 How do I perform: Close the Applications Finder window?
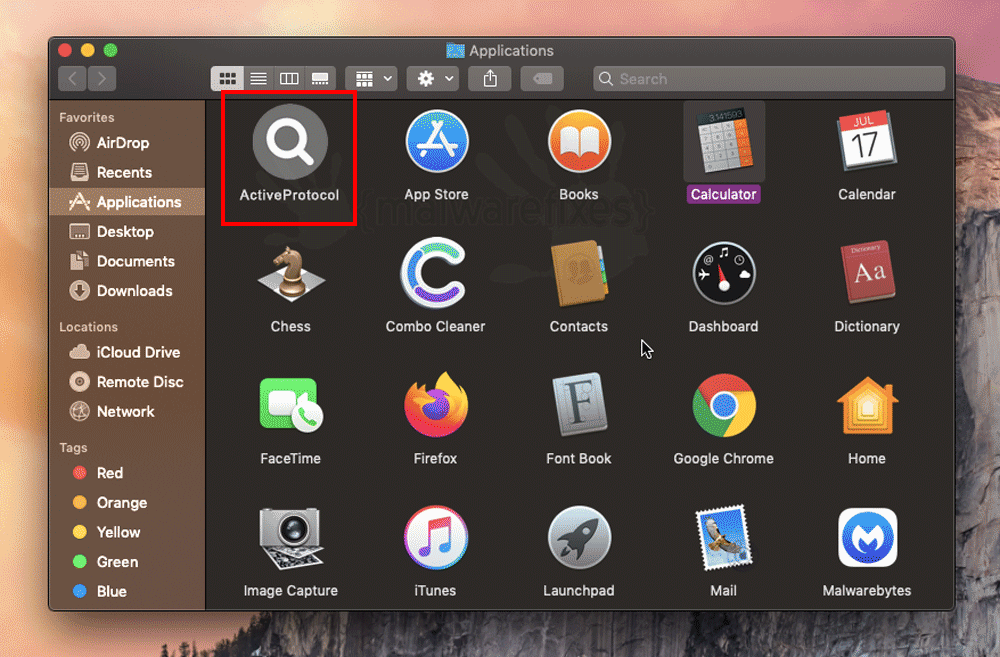pyautogui.click(x=64, y=50)
